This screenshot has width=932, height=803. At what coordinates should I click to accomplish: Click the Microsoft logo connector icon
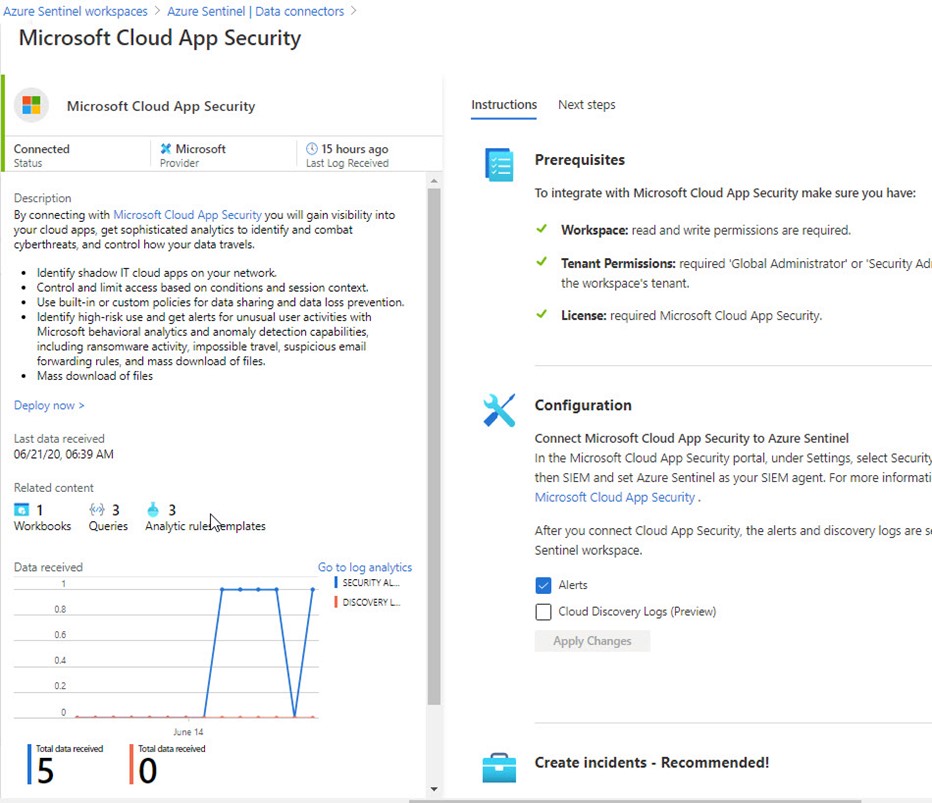pyautogui.click(x=31, y=106)
